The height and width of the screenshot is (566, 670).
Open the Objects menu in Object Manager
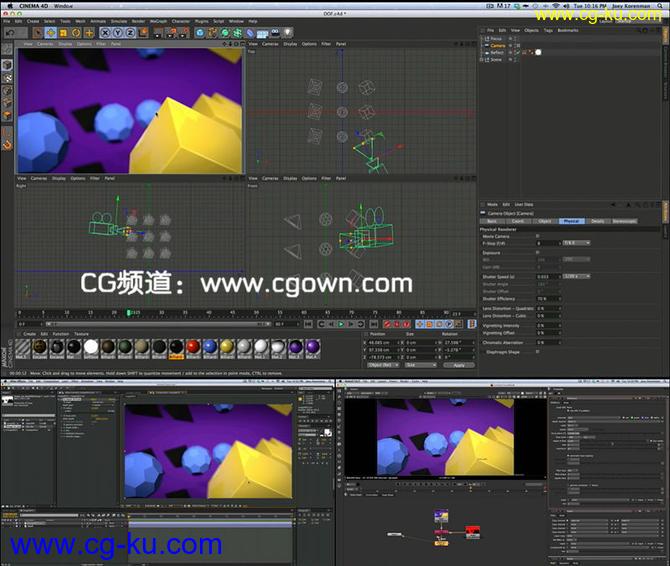531,30
